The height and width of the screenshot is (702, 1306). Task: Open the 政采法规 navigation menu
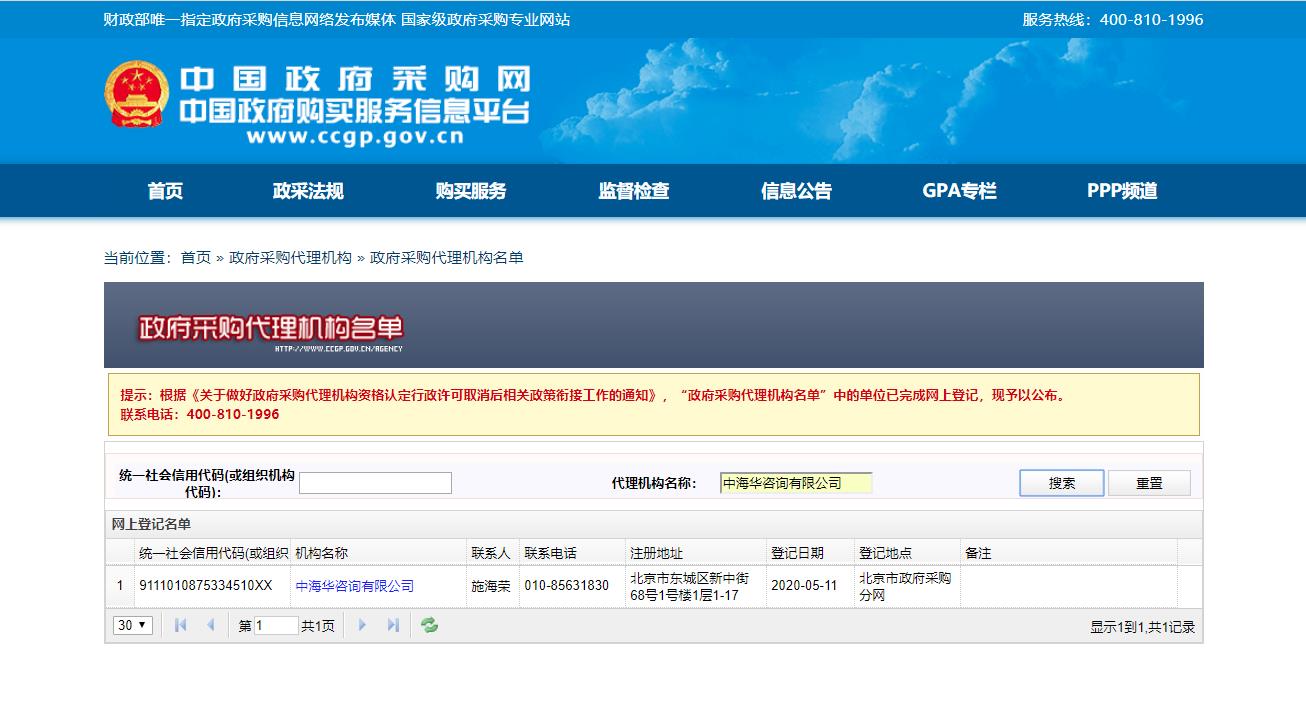coord(308,191)
